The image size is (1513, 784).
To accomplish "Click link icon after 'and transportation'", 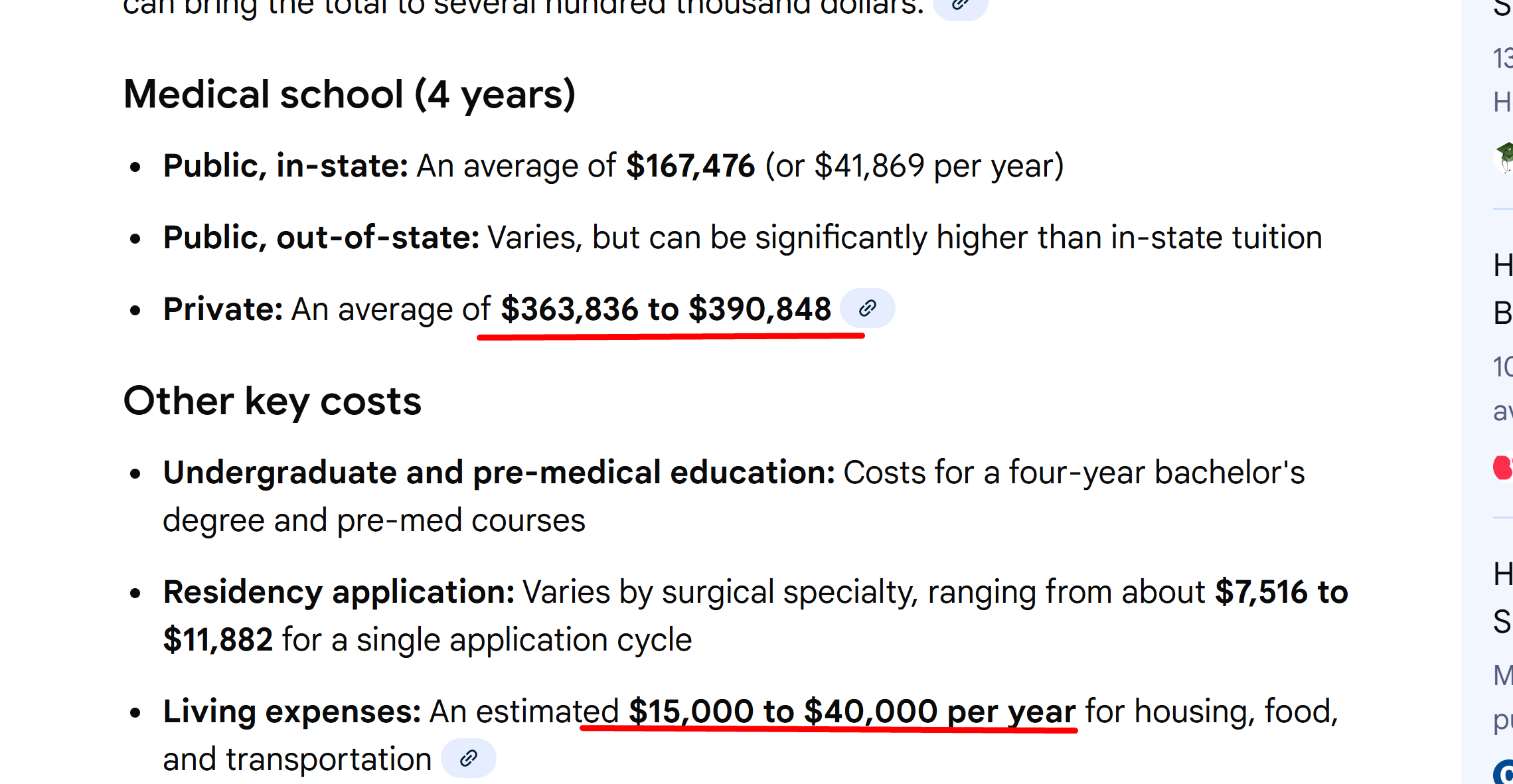I will point(469,758).
